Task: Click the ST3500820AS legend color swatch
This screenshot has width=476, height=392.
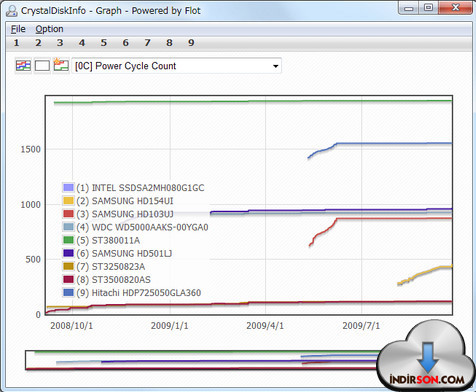Action: 68,279
